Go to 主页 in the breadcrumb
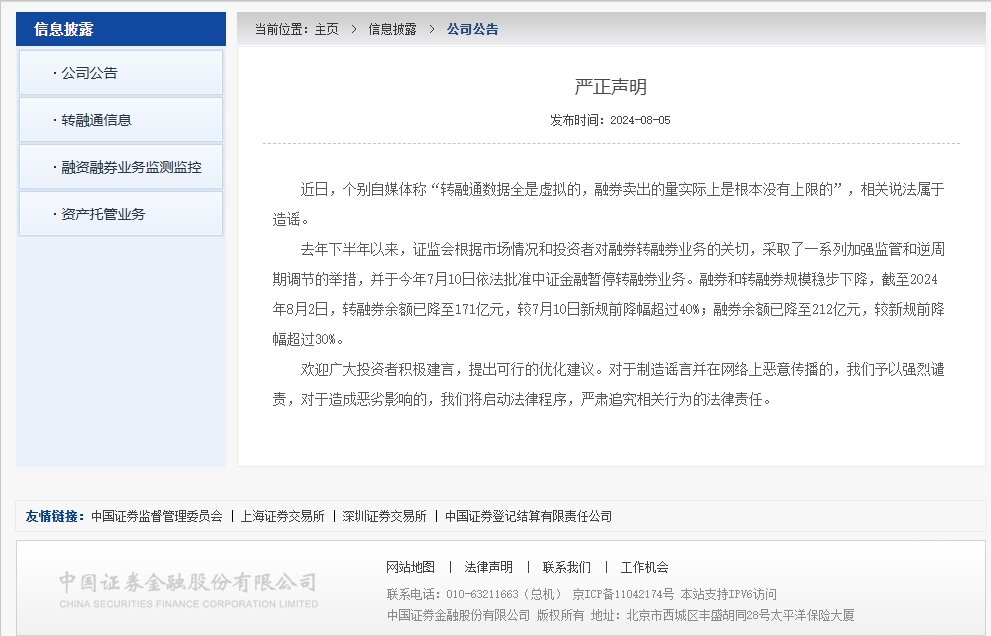Viewport: 991px width, 636px height. 327,29
